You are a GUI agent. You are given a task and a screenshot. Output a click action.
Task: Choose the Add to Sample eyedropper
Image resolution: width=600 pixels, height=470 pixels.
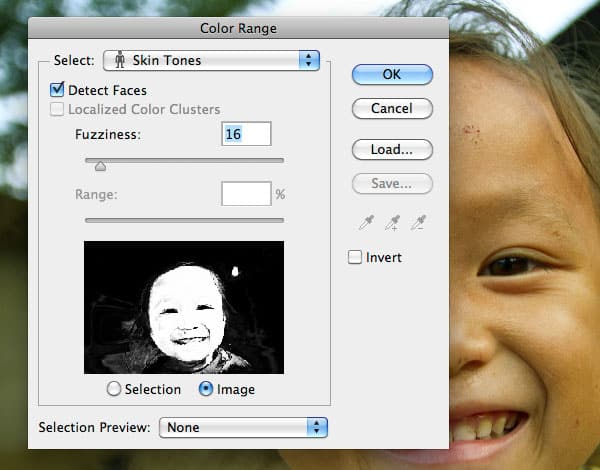tap(391, 222)
